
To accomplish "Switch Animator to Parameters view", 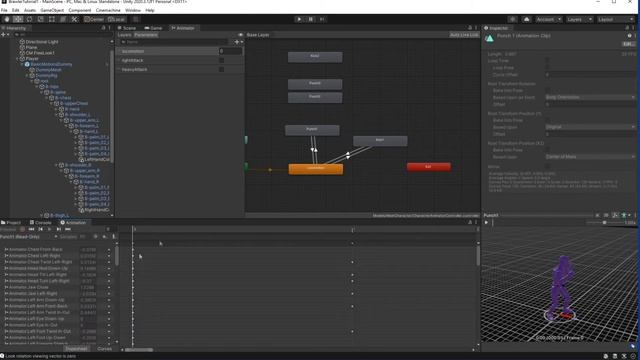I will (146, 35).
